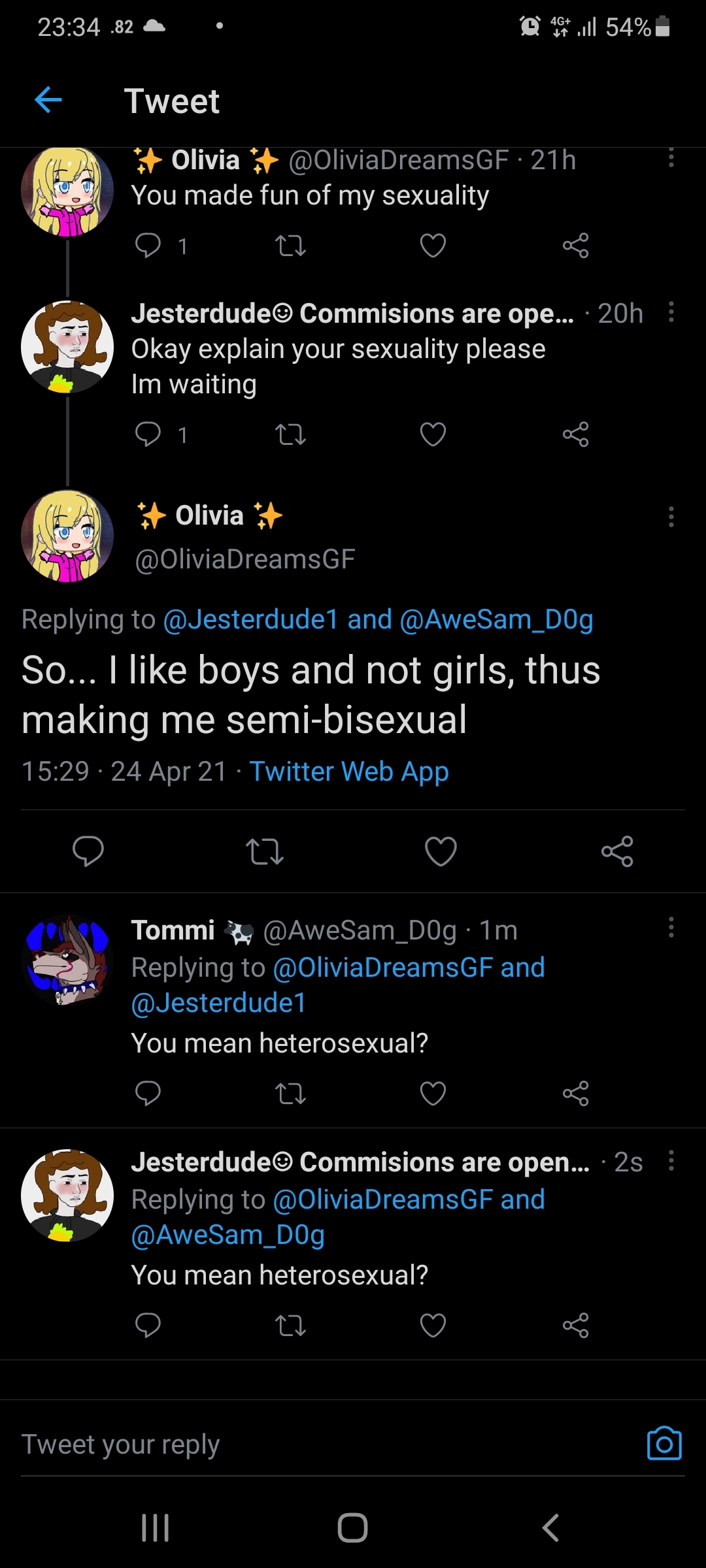Open Android recent apps navigation button
706x1568 pixels.
coord(156,1527)
